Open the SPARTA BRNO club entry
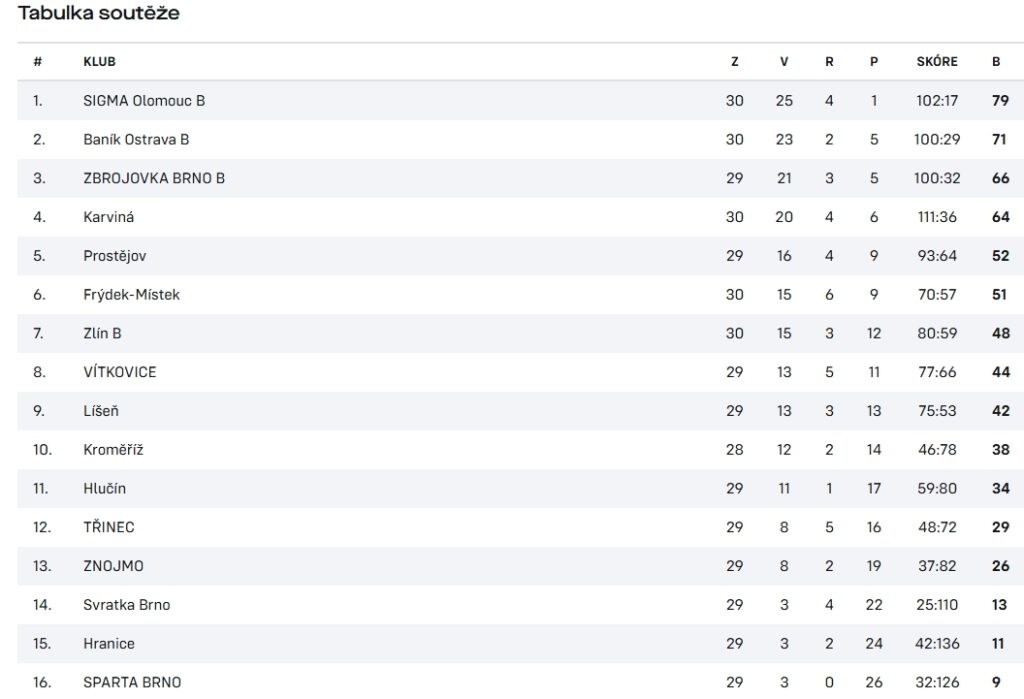The image size is (1024, 699). pyautogui.click(x=132, y=682)
